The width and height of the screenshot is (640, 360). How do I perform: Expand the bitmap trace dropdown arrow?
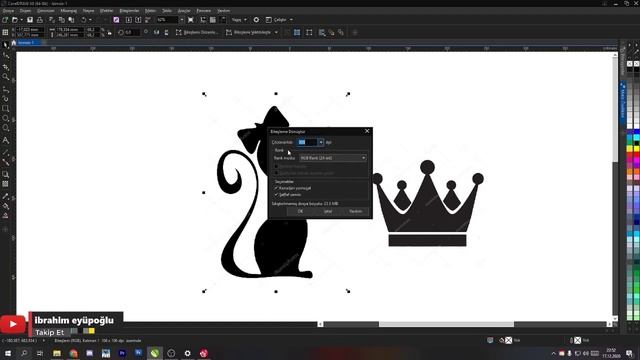(276, 32)
